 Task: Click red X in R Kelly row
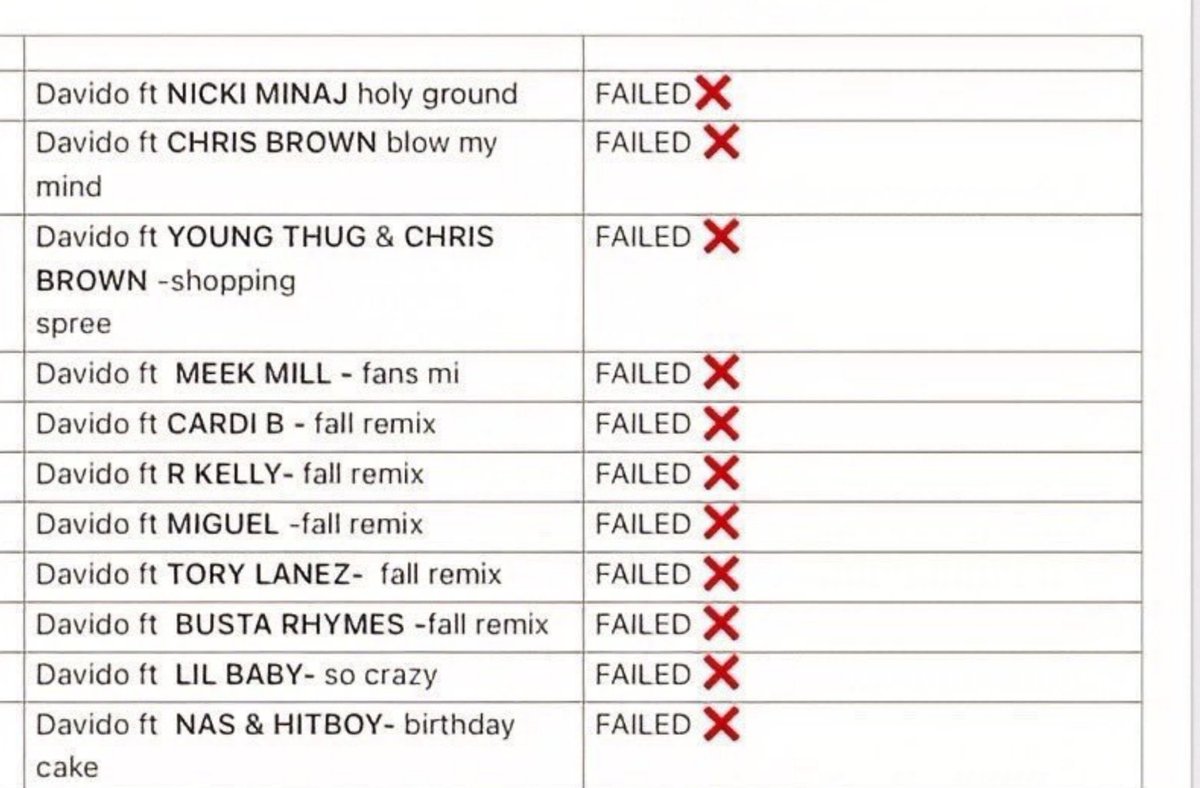tap(721, 473)
